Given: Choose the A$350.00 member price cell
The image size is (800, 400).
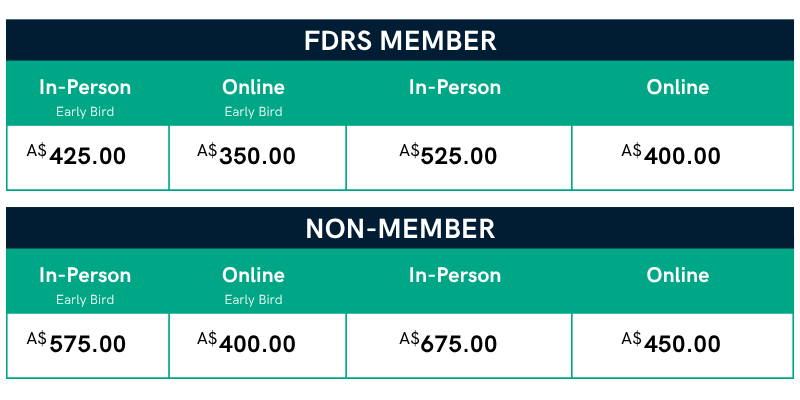Looking at the screenshot, I should click(258, 158).
